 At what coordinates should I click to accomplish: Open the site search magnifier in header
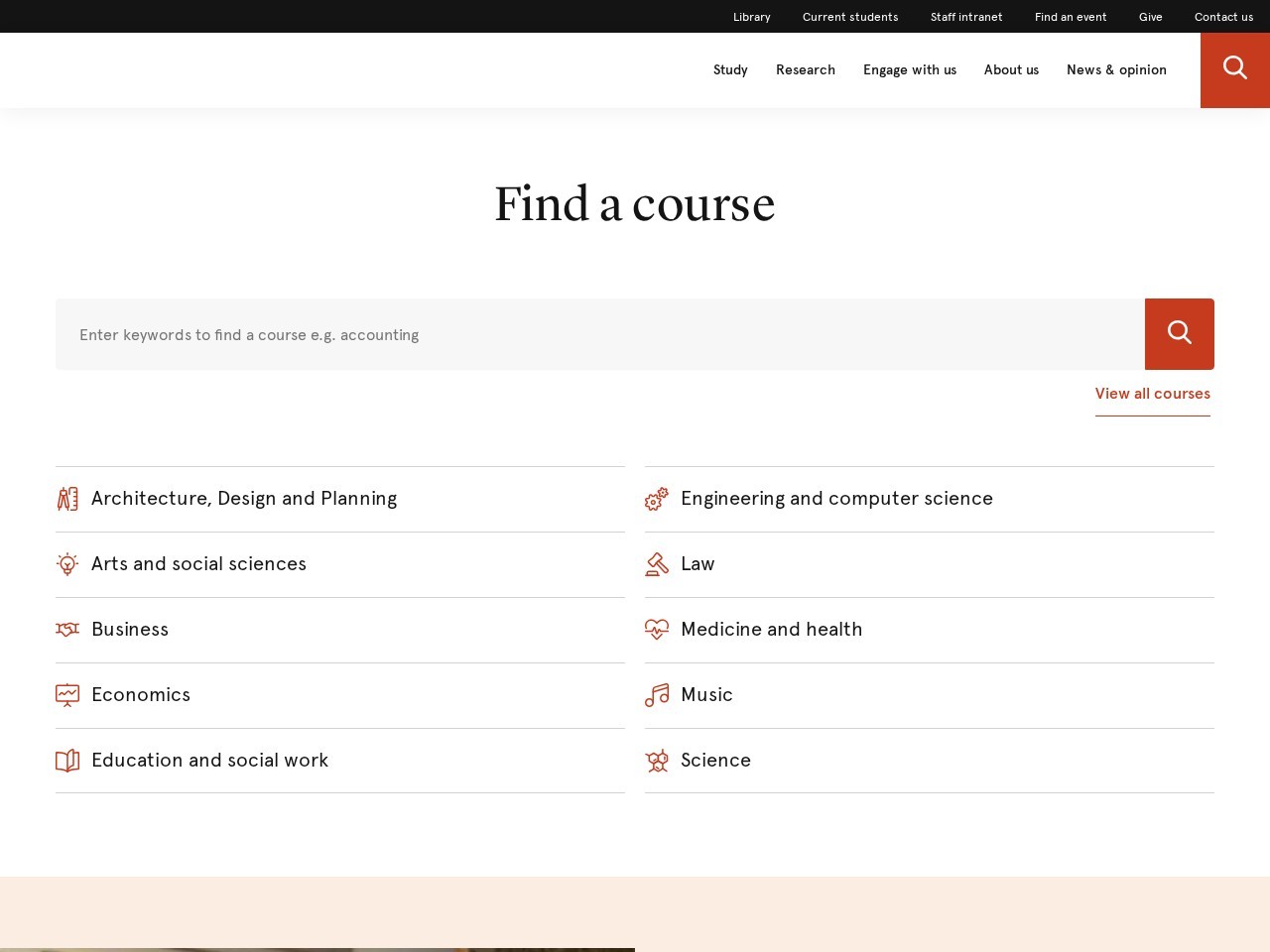[1235, 70]
